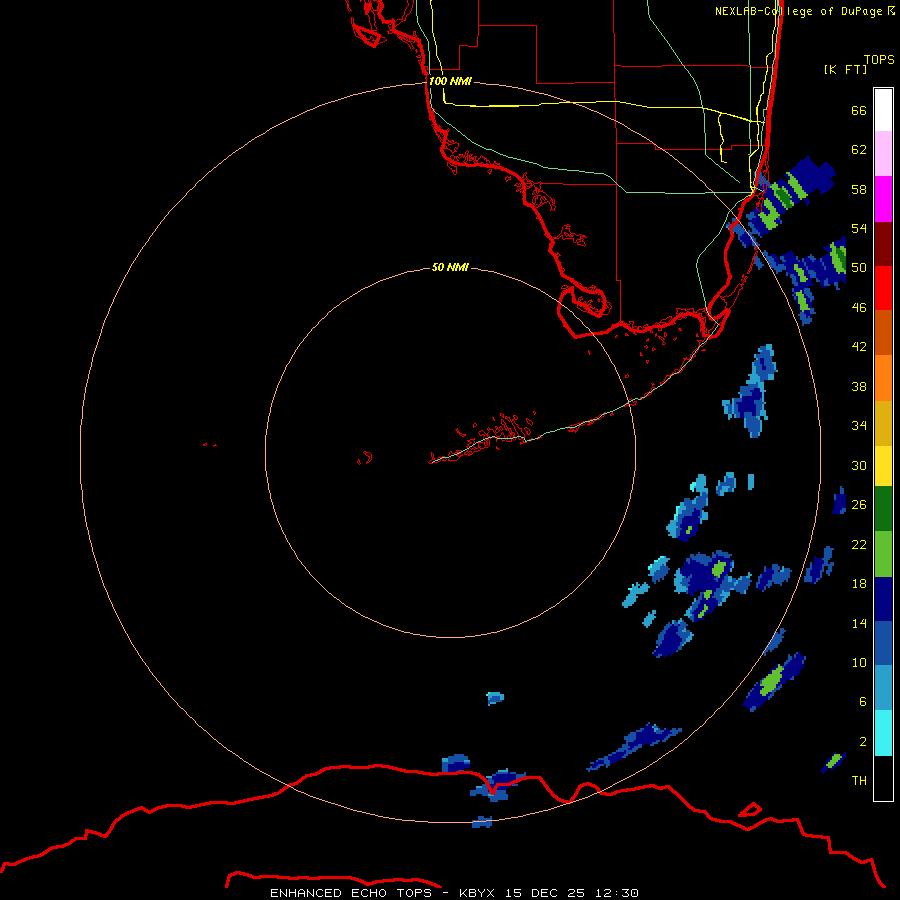Click the 2 value in the legend
The height and width of the screenshot is (900, 900).
tap(863, 741)
